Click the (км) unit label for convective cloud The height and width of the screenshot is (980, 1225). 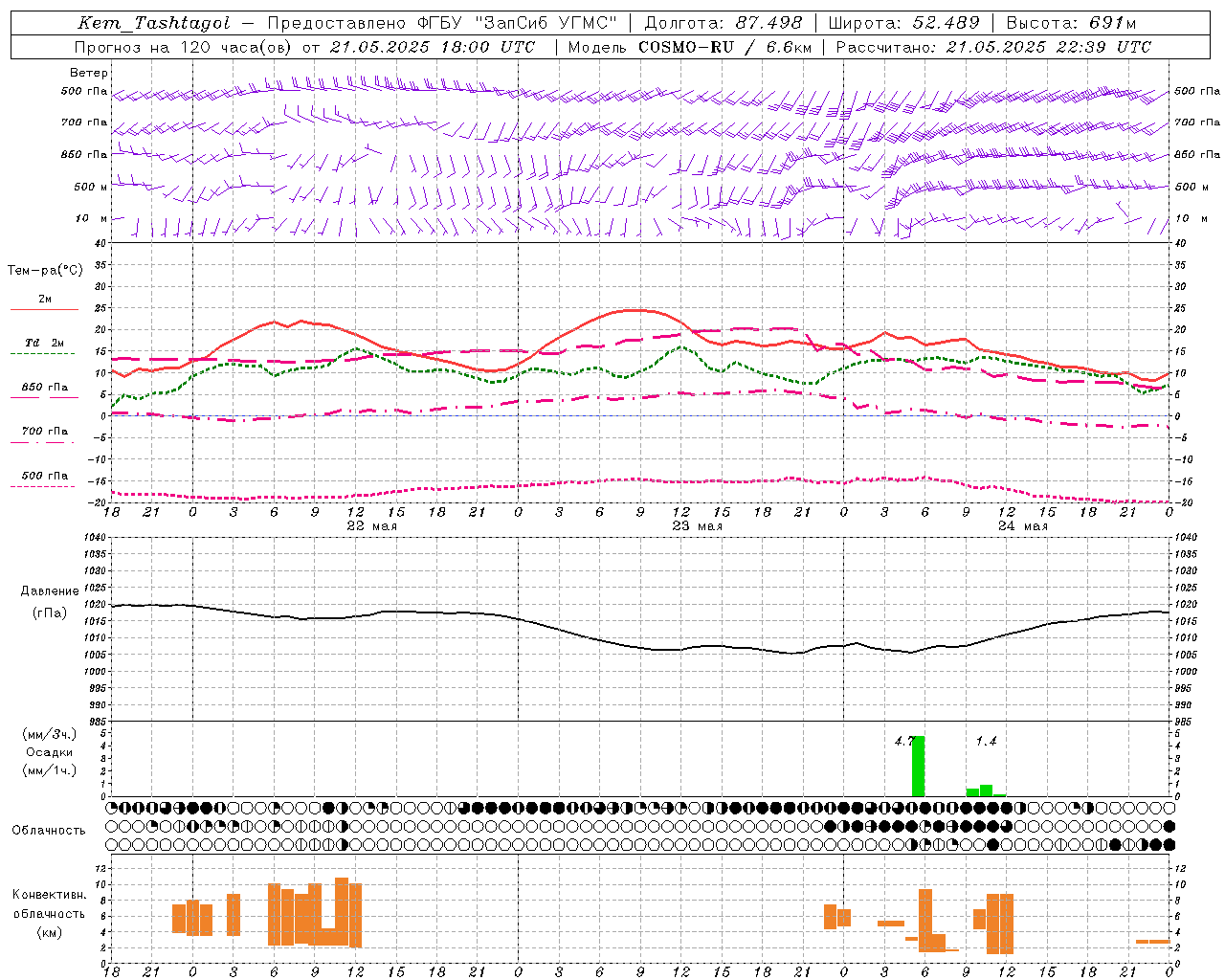50,932
